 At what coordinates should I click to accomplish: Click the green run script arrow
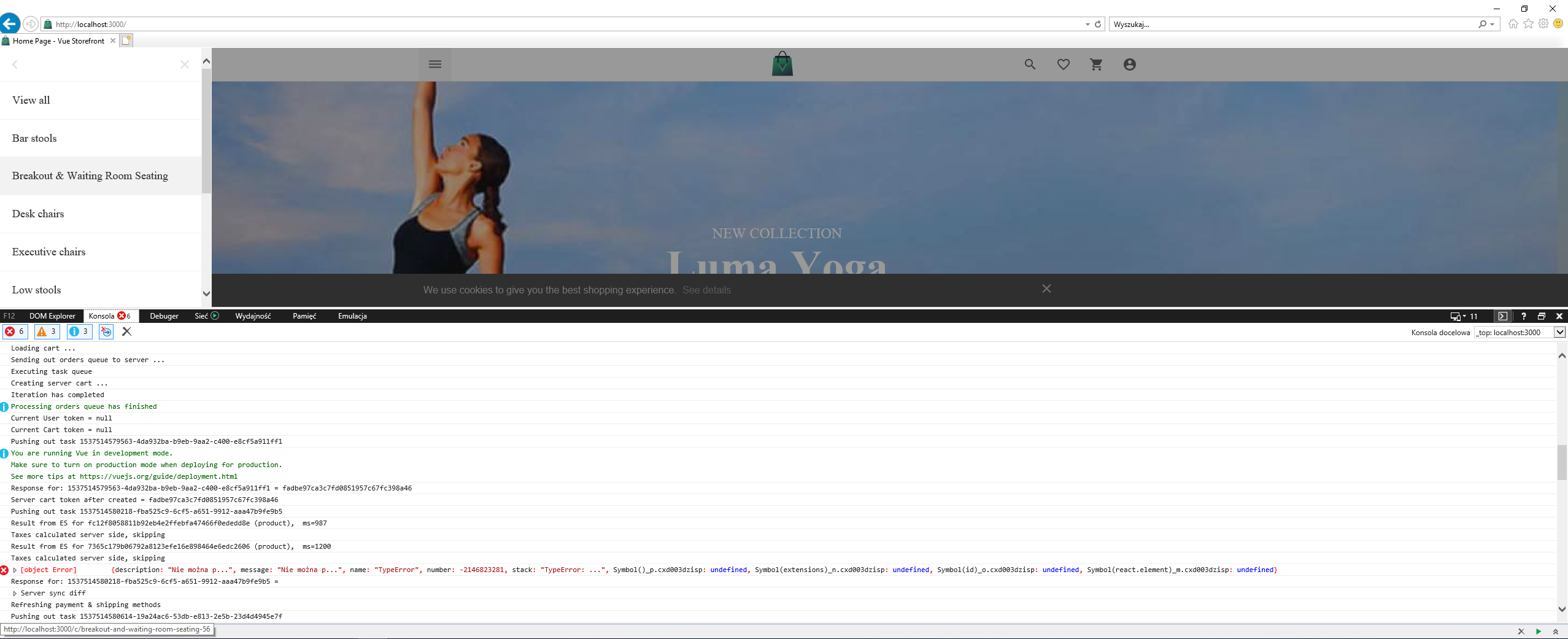click(x=1539, y=632)
